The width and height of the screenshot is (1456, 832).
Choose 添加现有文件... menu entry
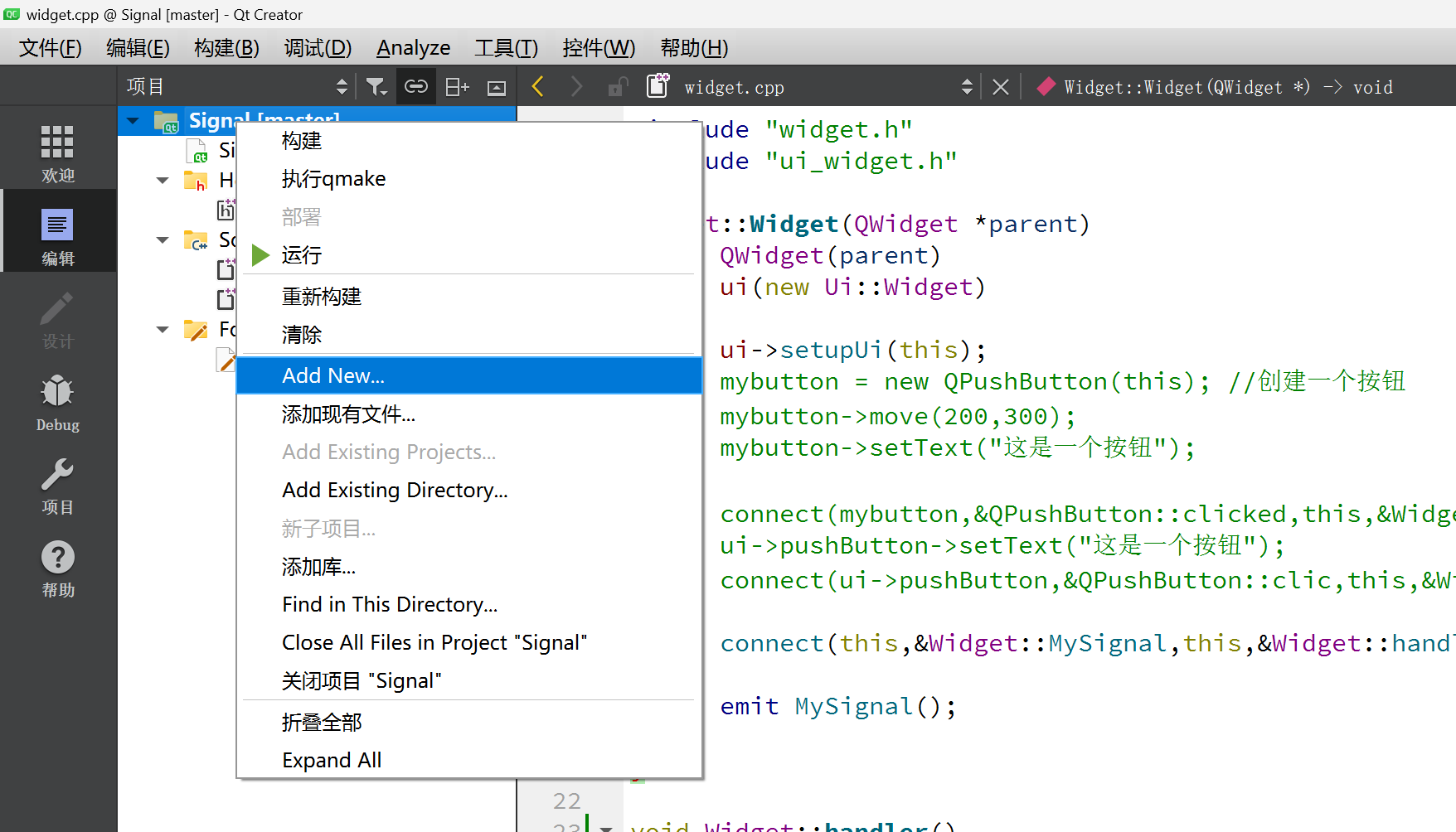click(469, 414)
